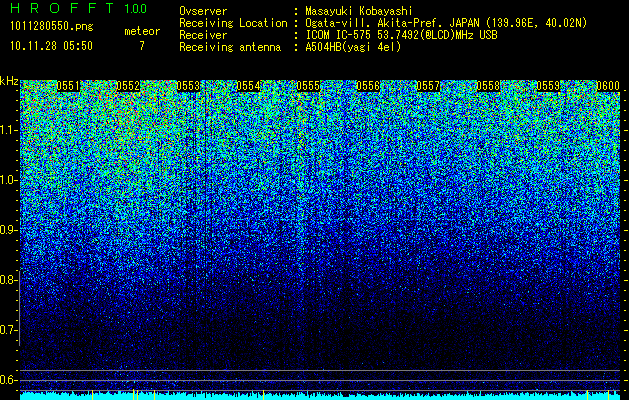Click the 0555 time marker
The image size is (629, 400).
click(x=308, y=86)
